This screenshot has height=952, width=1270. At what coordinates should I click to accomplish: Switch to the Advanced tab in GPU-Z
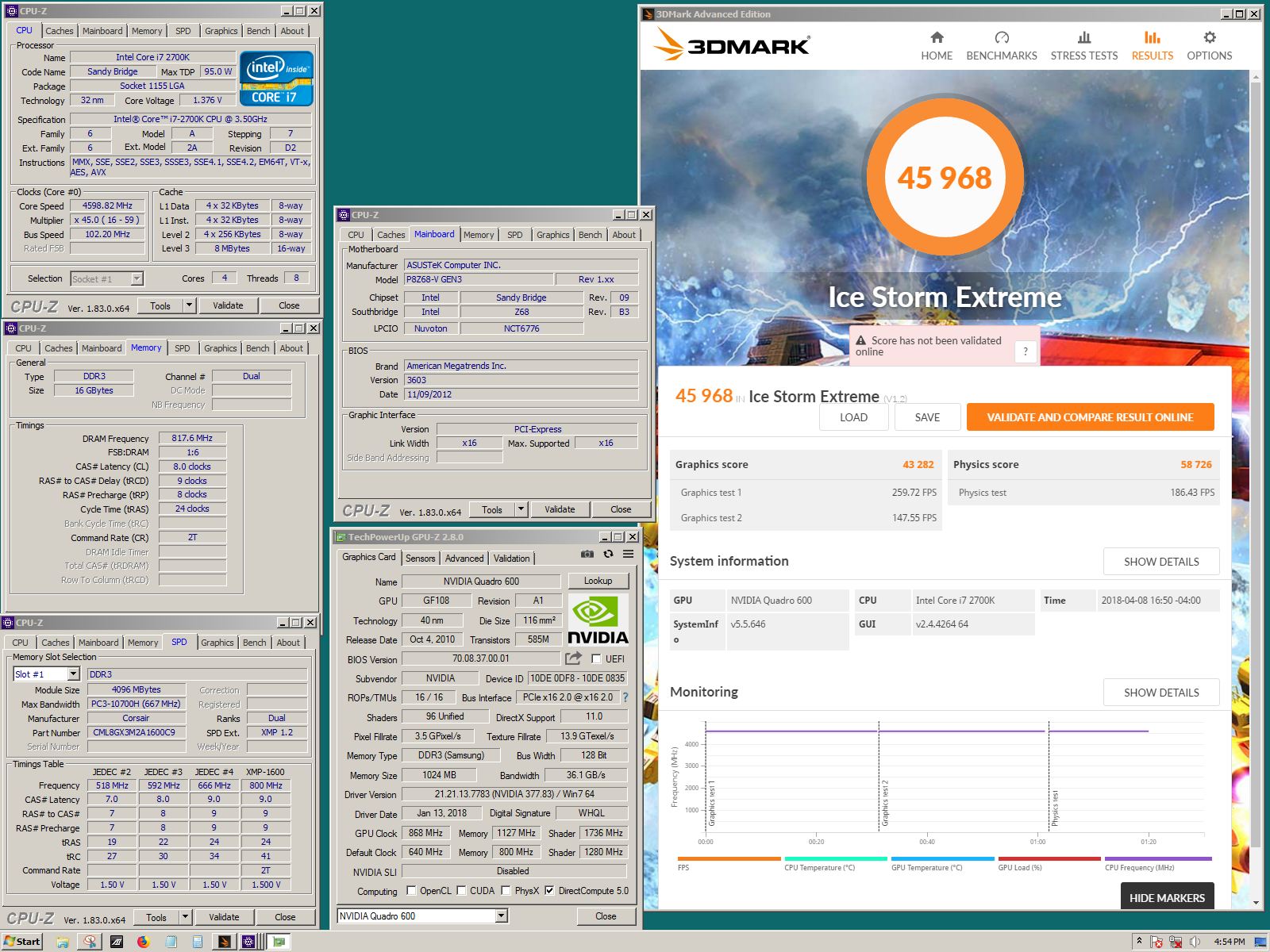[x=464, y=558]
